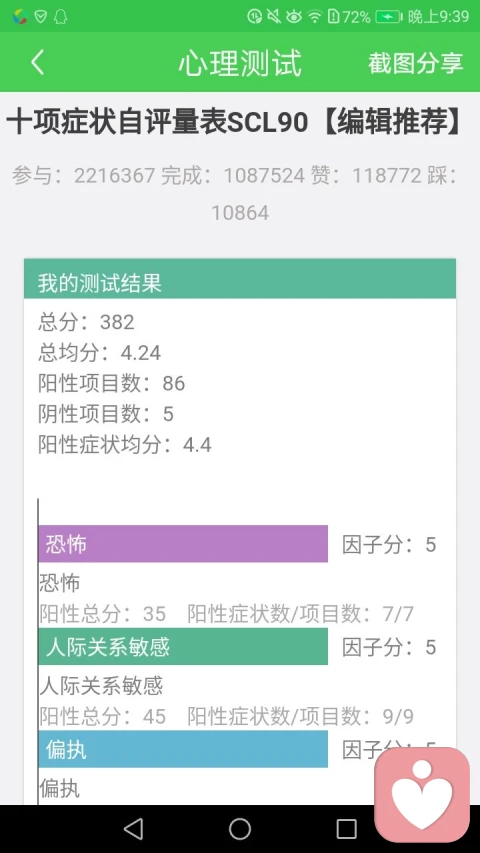
Task: Tap the blue 偏执 factor bar
Action: 183,749
